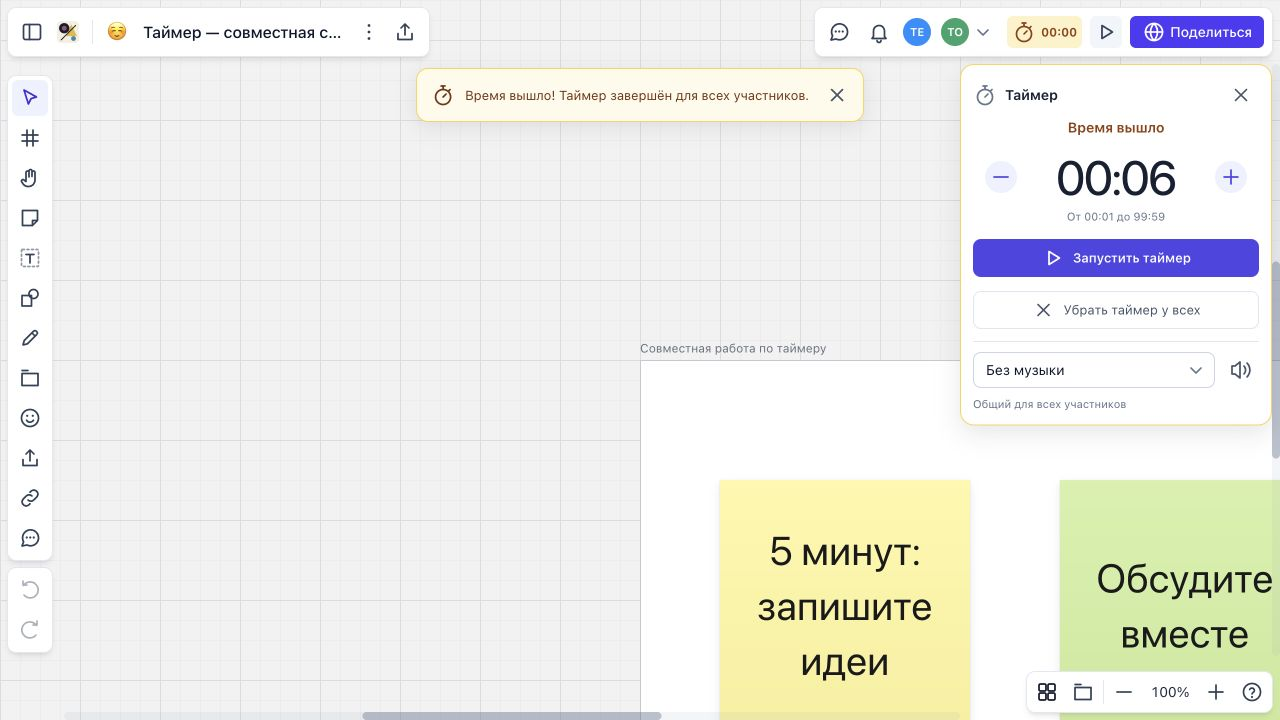
Task: Select the cursor selection tool
Action: pos(30,98)
